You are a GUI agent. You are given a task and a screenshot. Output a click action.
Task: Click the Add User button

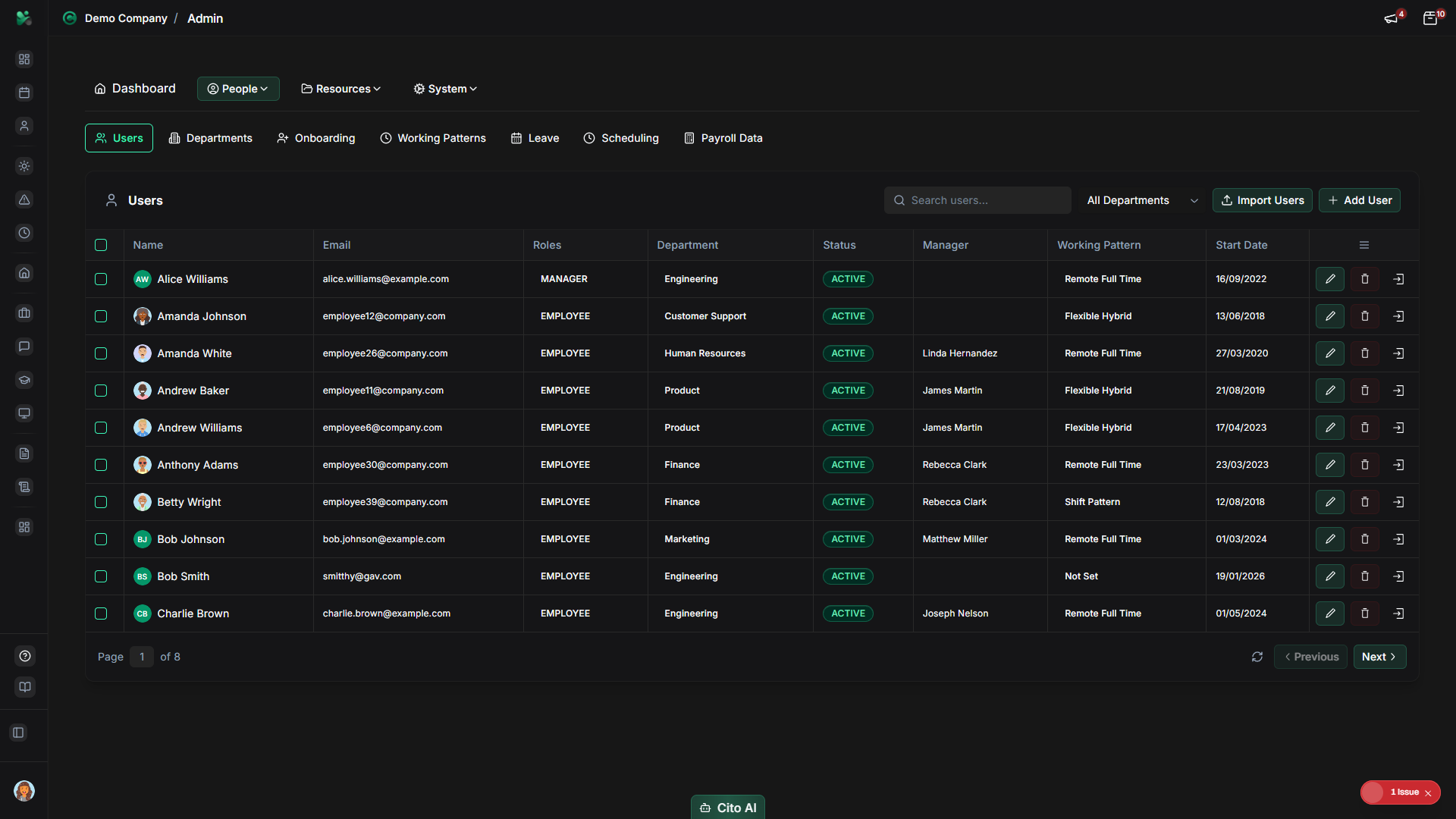pos(1359,200)
